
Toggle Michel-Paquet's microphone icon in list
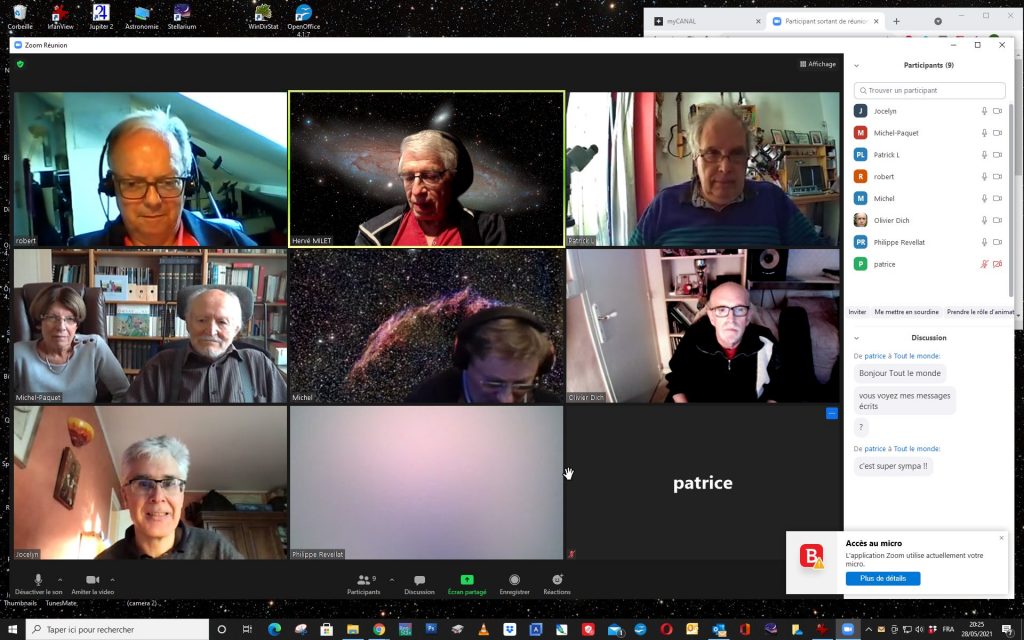pos(984,133)
